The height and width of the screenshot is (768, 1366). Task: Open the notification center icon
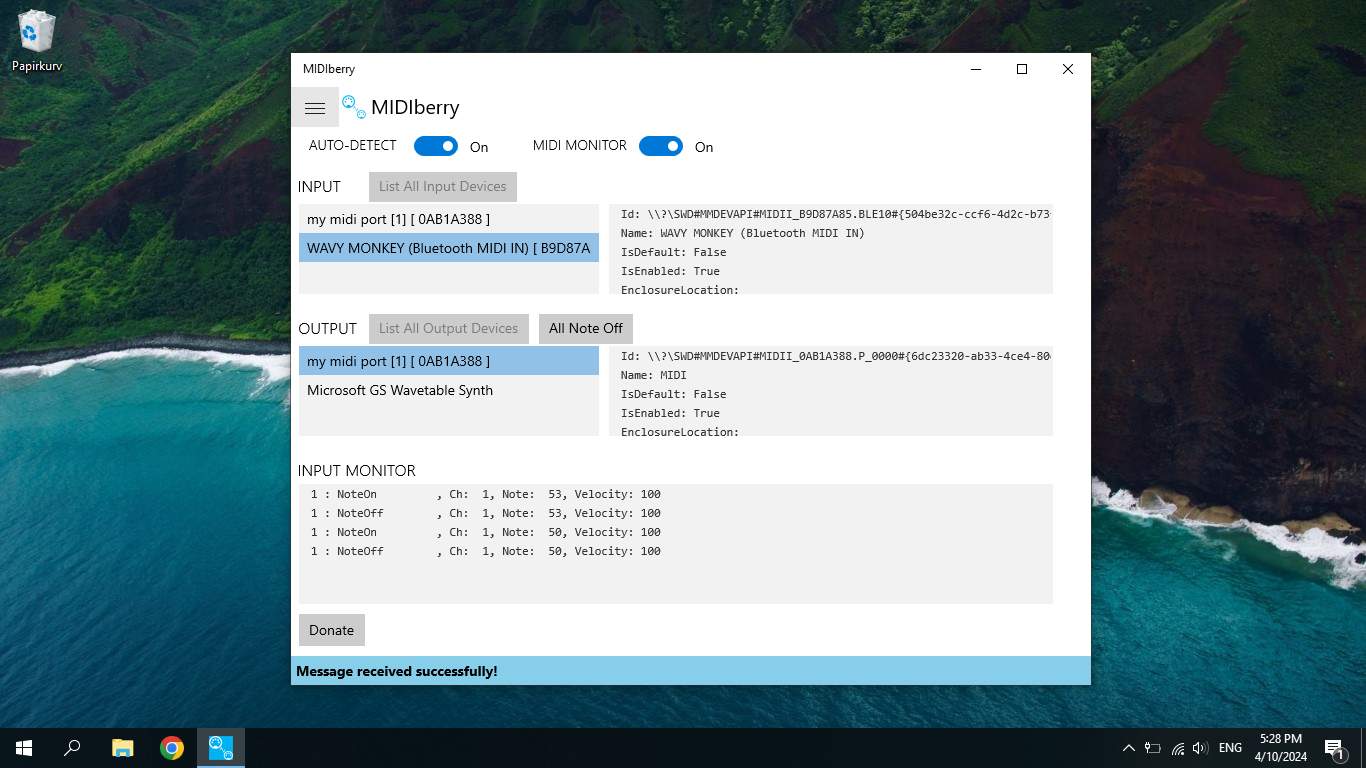click(1334, 748)
